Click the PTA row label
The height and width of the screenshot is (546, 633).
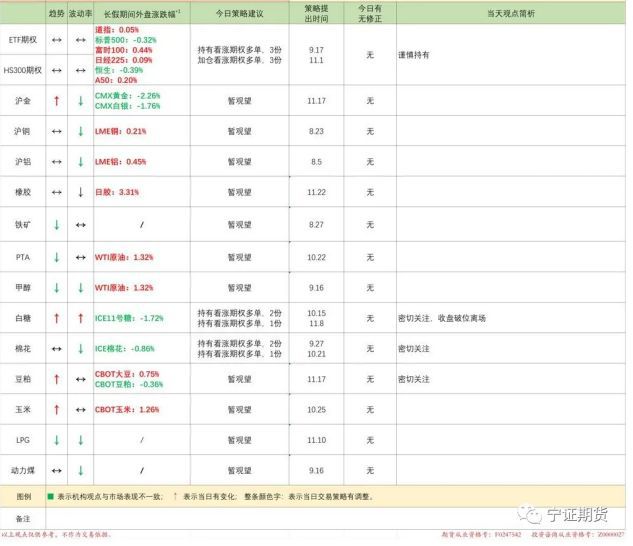point(23,257)
